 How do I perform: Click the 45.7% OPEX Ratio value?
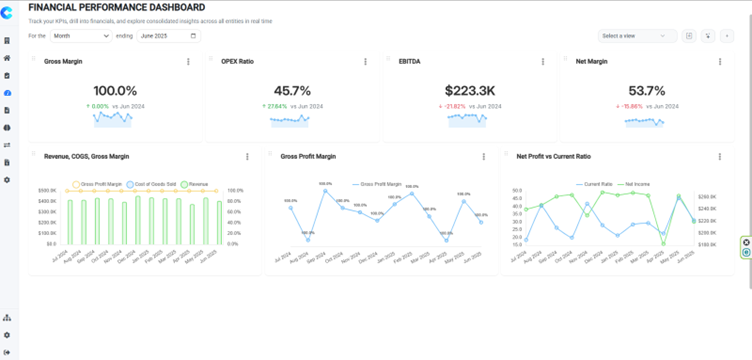pos(292,91)
